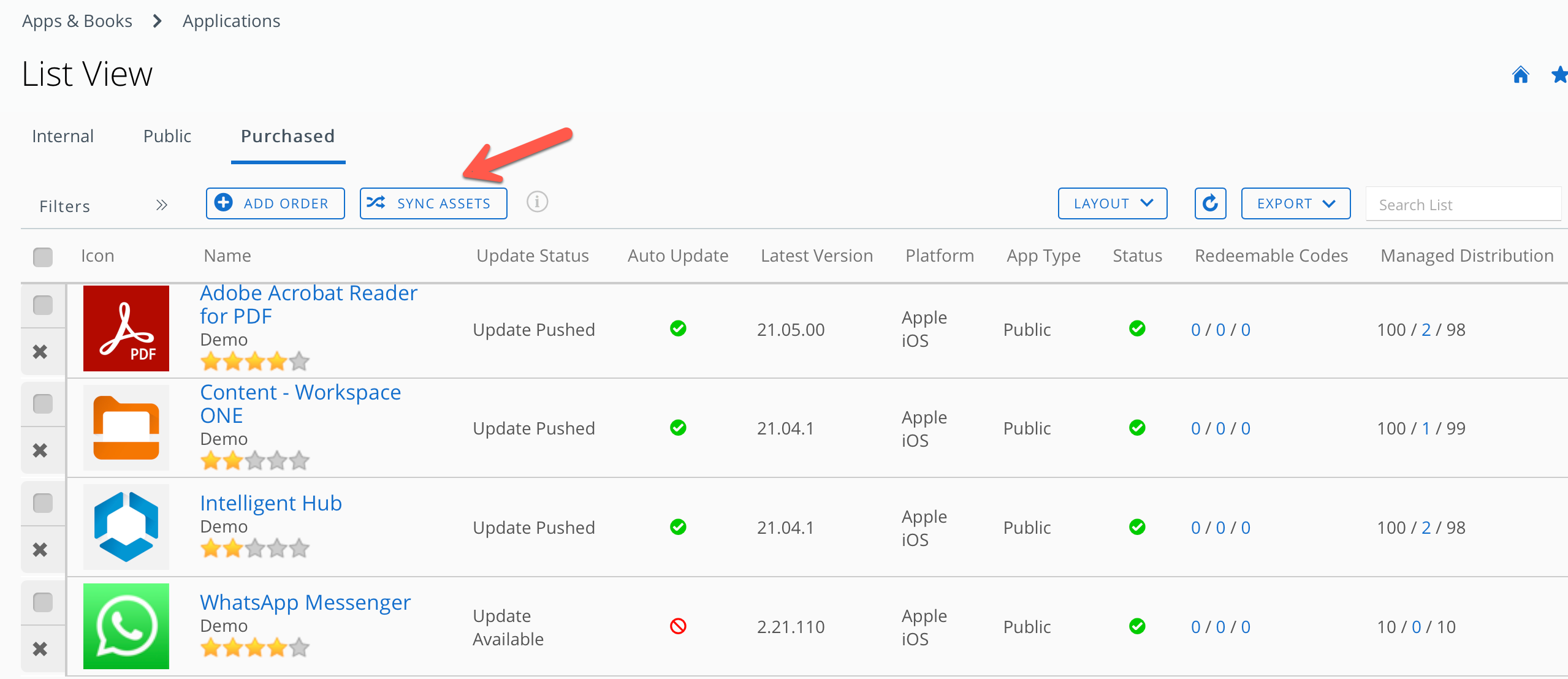Expand the Export dropdown

(x=1295, y=203)
